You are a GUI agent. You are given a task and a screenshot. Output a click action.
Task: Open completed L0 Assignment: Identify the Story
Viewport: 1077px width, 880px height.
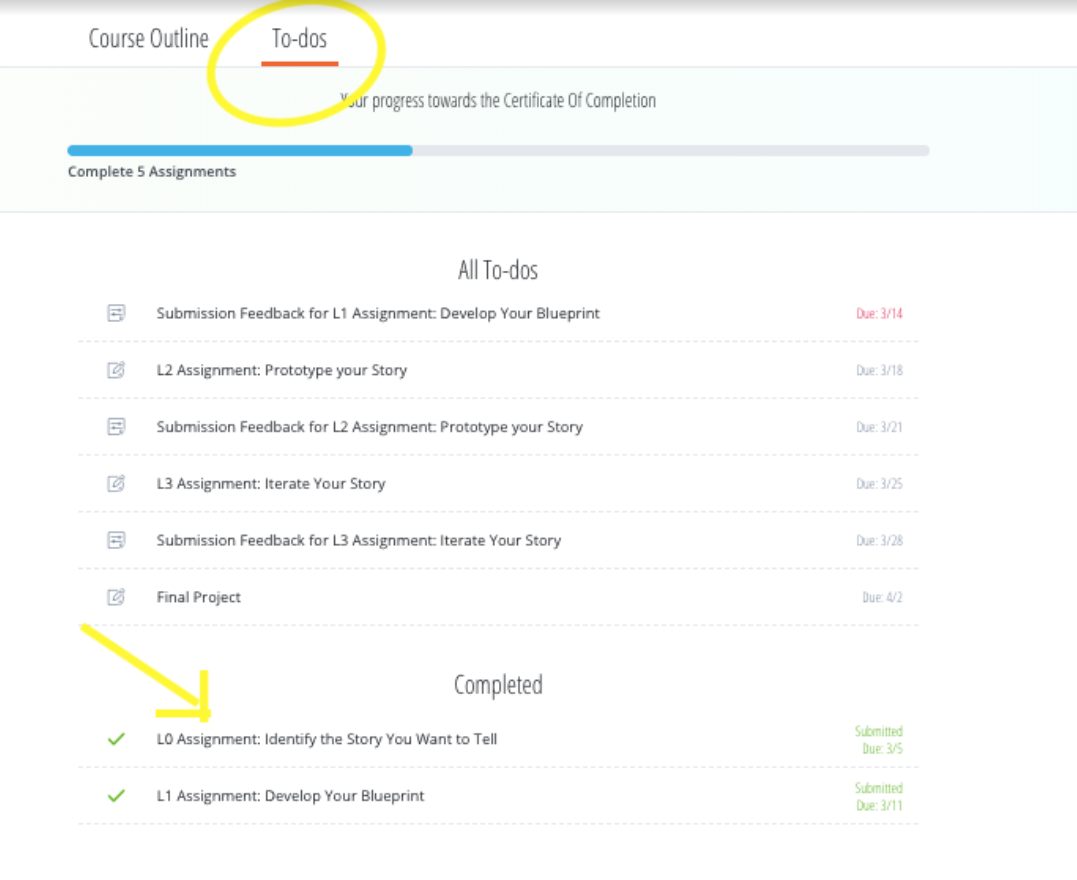click(x=326, y=740)
